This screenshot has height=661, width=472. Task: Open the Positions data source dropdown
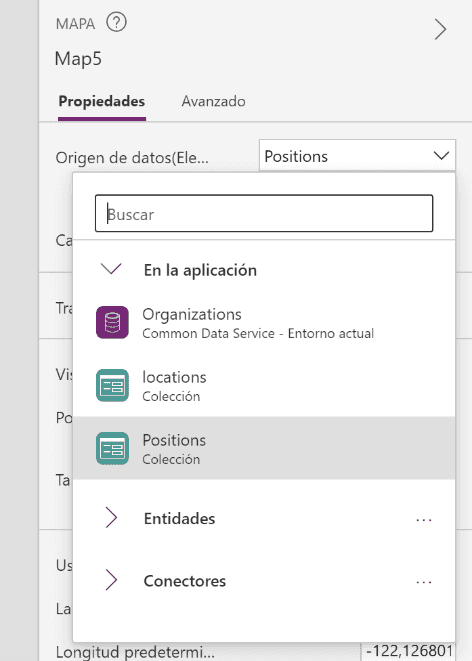pos(357,156)
